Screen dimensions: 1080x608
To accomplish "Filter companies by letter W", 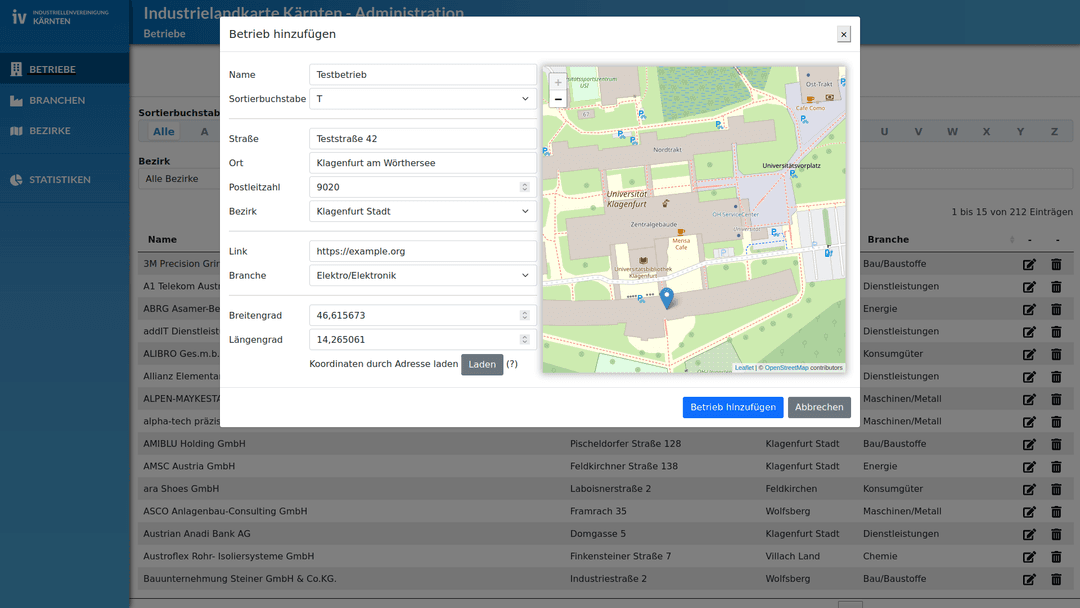I will [952, 132].
